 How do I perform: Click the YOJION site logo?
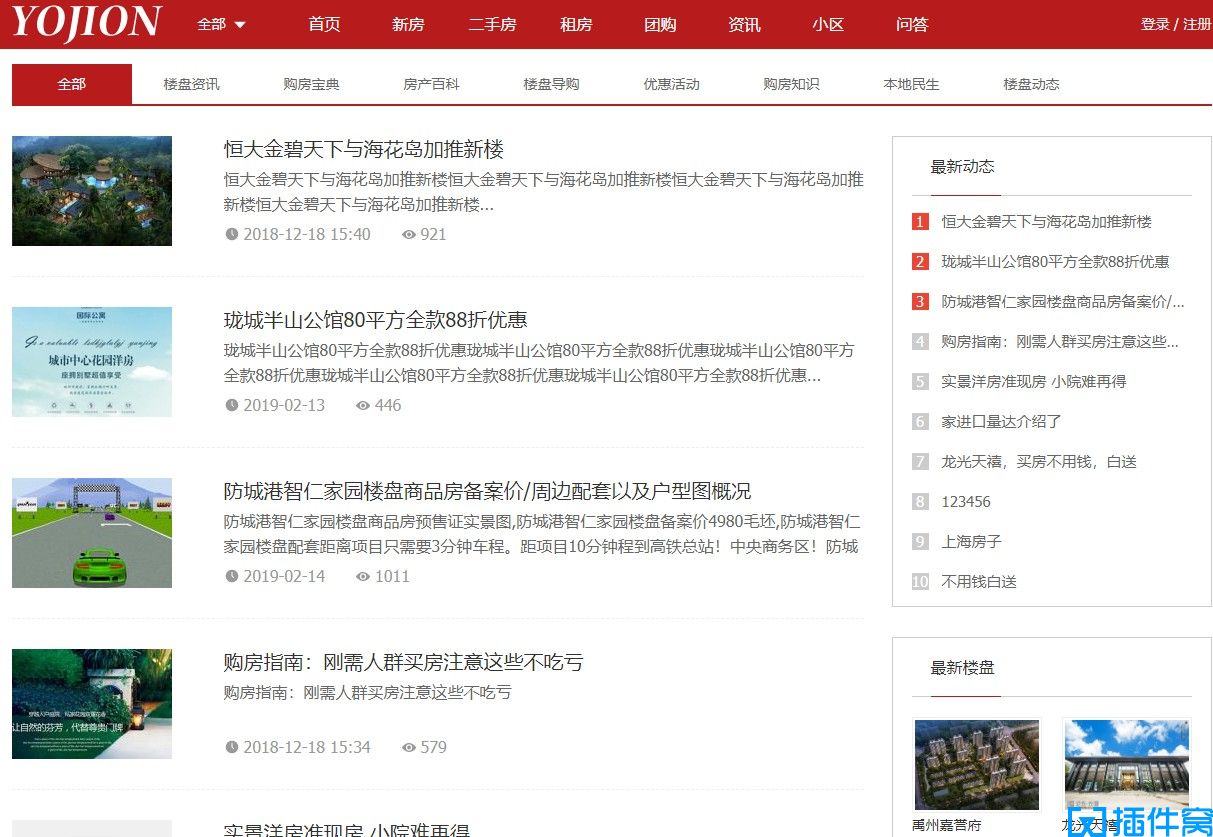[x=86, y=22]
